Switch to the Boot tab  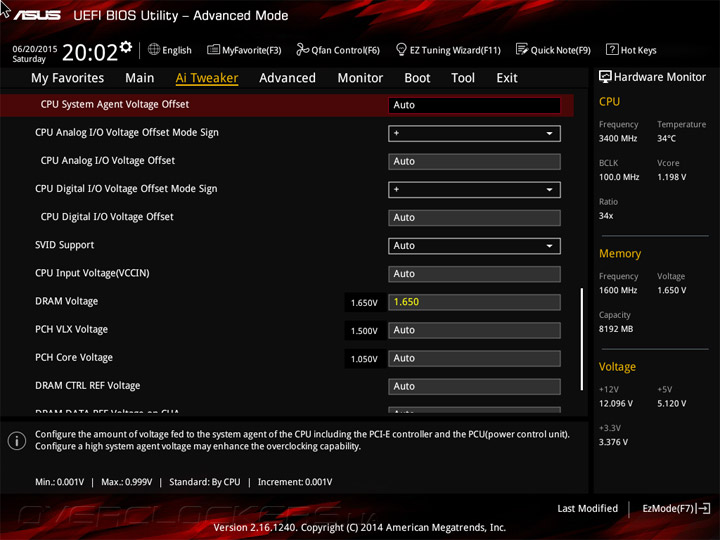coord(417,78)
